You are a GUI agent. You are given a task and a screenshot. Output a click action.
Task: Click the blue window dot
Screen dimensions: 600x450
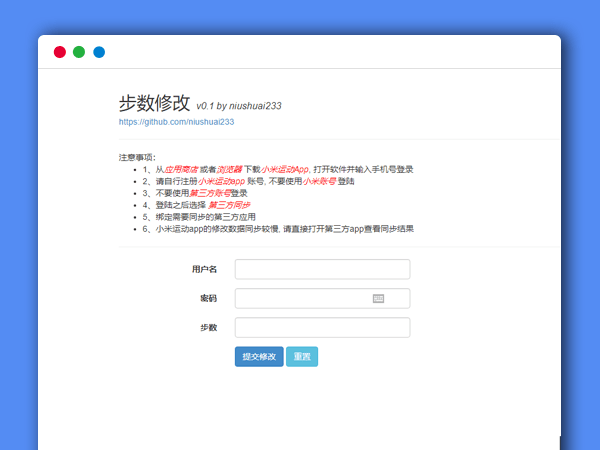point(99,52)
